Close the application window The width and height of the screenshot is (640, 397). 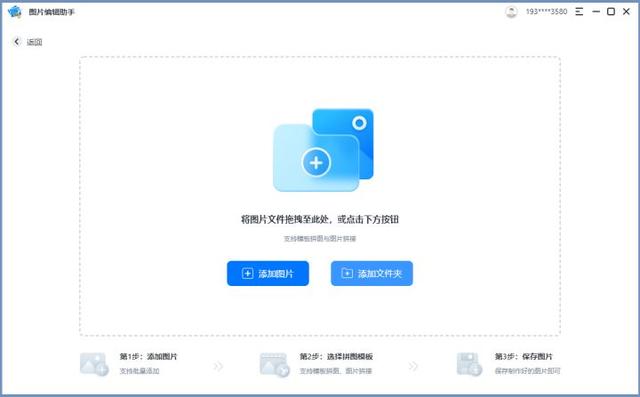coord(626,12)
